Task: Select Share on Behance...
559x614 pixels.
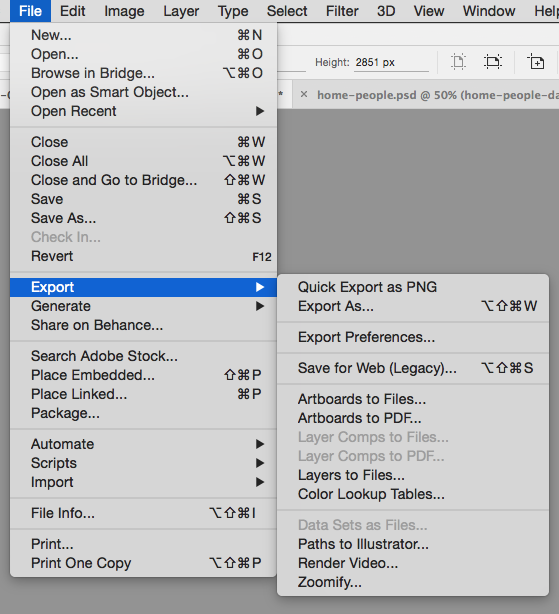Action: click(143, 325)
